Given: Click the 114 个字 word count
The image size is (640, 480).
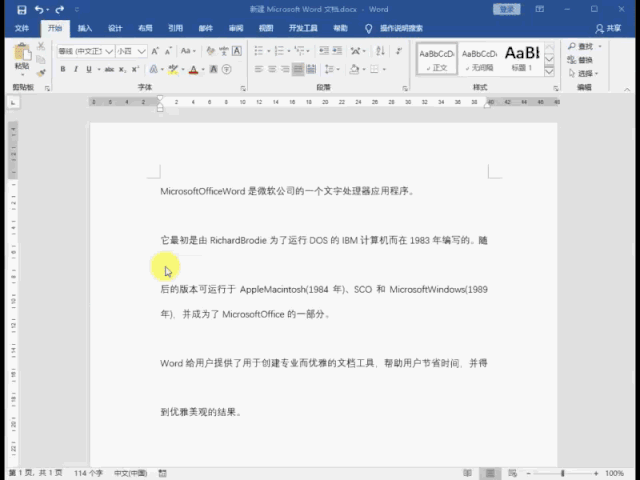Looking at the screenshot, I should 88,473.
